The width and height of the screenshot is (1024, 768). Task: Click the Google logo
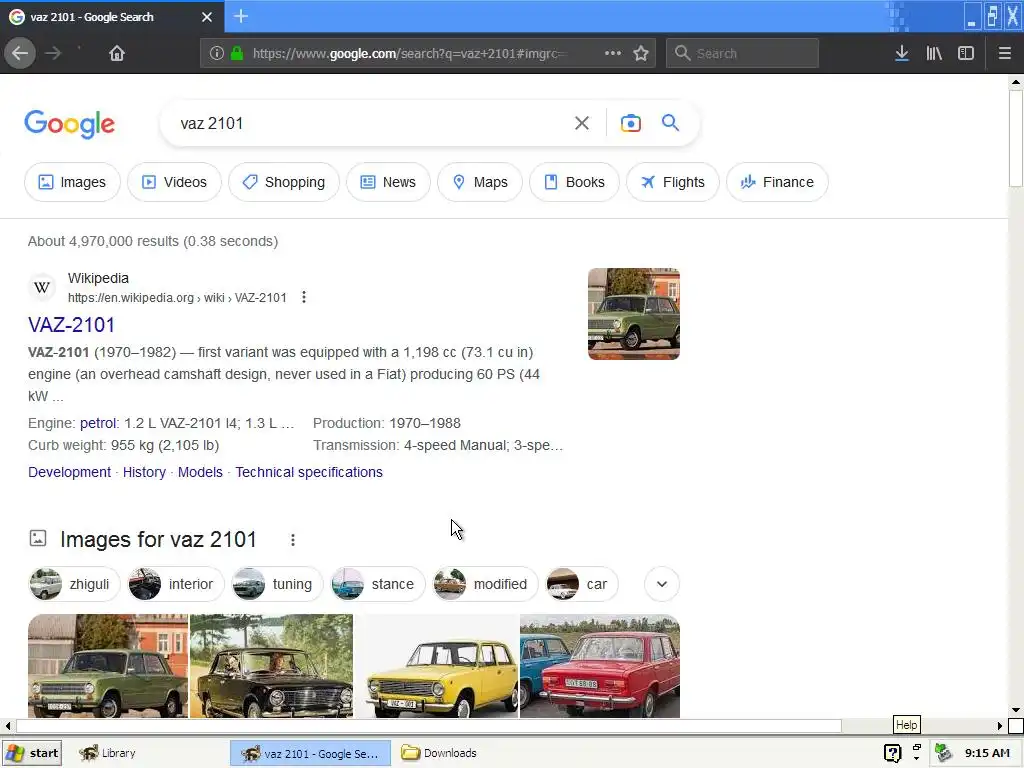[70, 124]
